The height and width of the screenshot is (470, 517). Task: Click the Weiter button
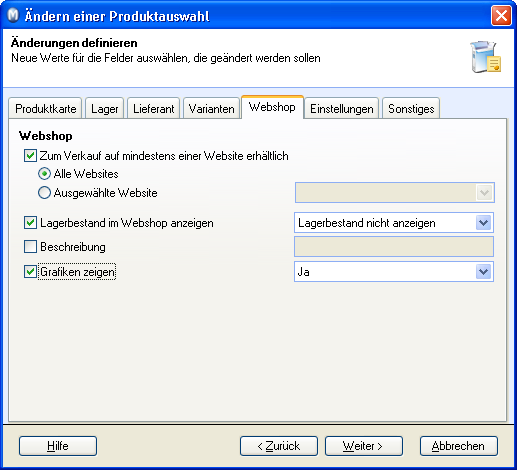point(364,446)
